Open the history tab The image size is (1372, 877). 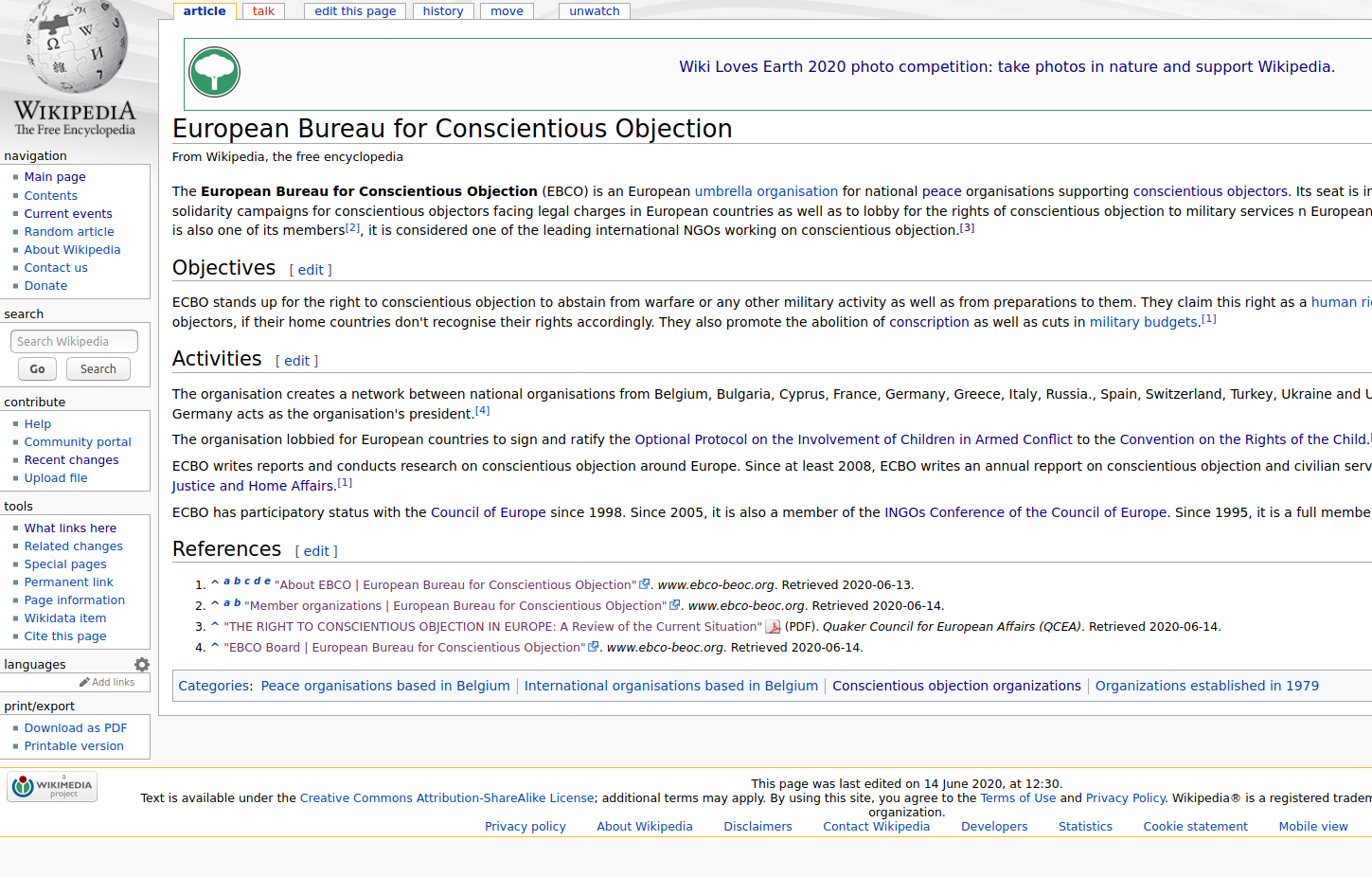point(443,11)
